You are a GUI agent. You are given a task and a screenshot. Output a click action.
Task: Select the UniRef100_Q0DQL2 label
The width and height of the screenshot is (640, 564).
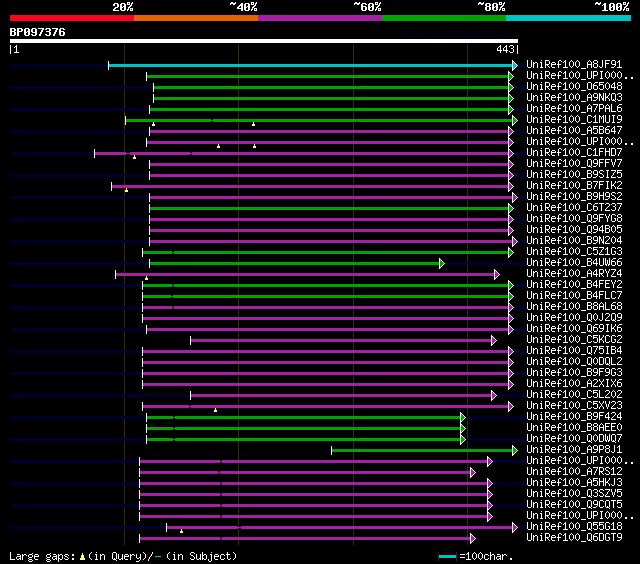point(574,362)
